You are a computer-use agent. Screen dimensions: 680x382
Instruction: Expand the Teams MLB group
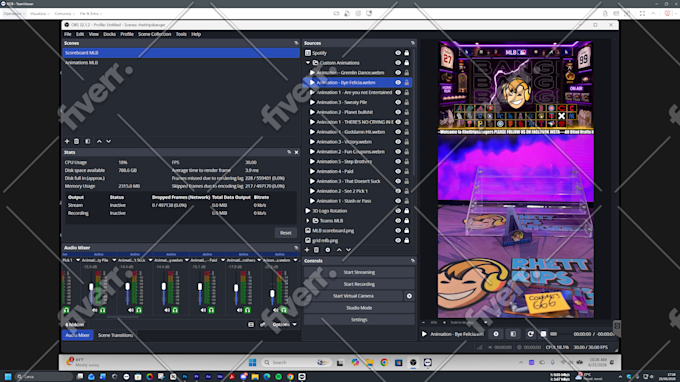tap(308, 221)
